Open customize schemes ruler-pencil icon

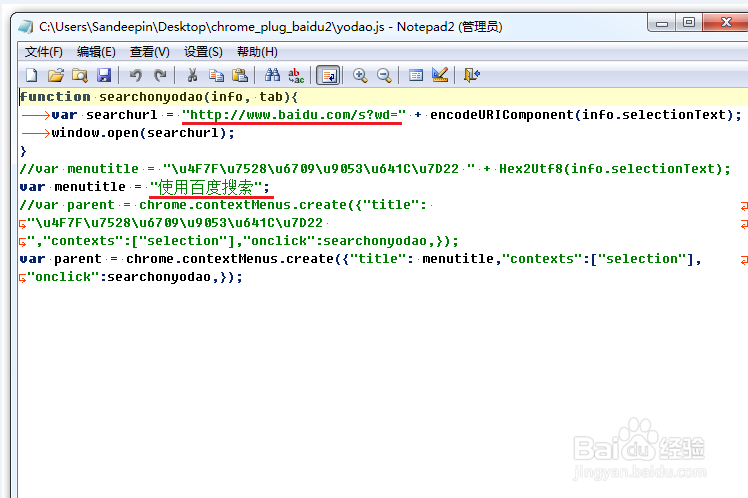(440, 75)
